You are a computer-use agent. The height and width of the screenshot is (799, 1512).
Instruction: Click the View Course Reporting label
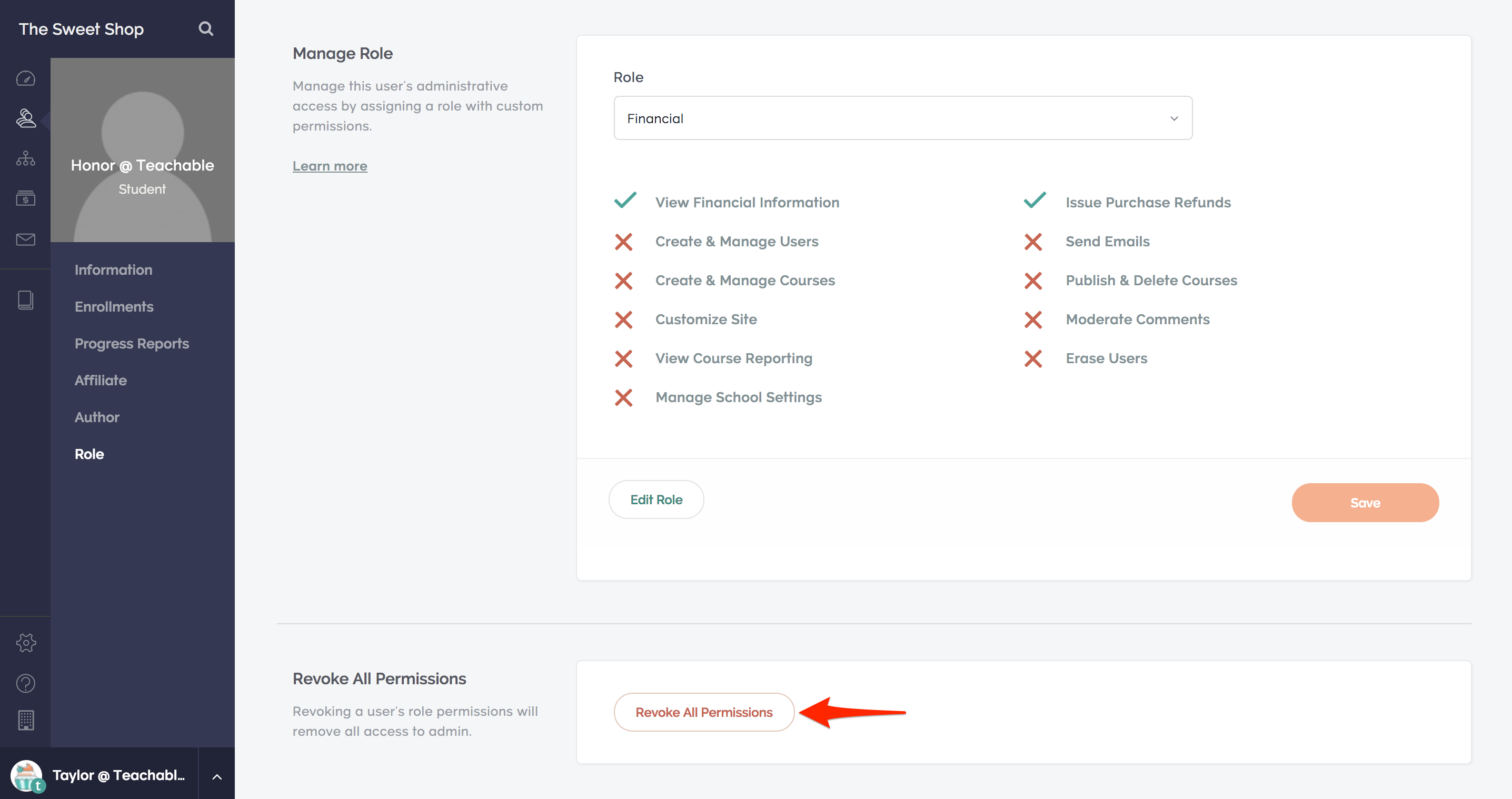coord(734,358)
